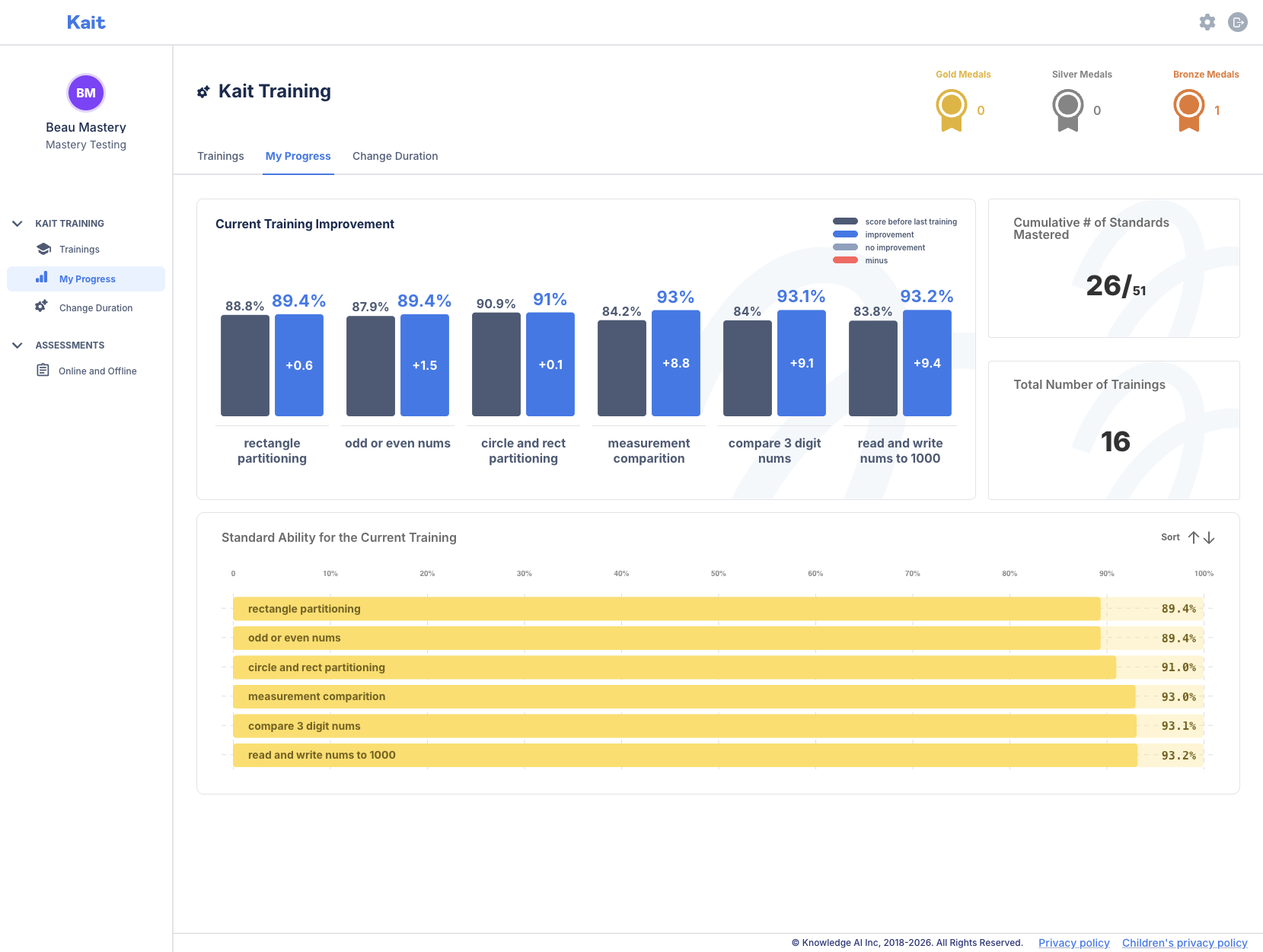Image resolution: width=1263 pixels, height=952 pixels.
Task: Click the +8.8 improvement bar
Action: click(676, 363)
